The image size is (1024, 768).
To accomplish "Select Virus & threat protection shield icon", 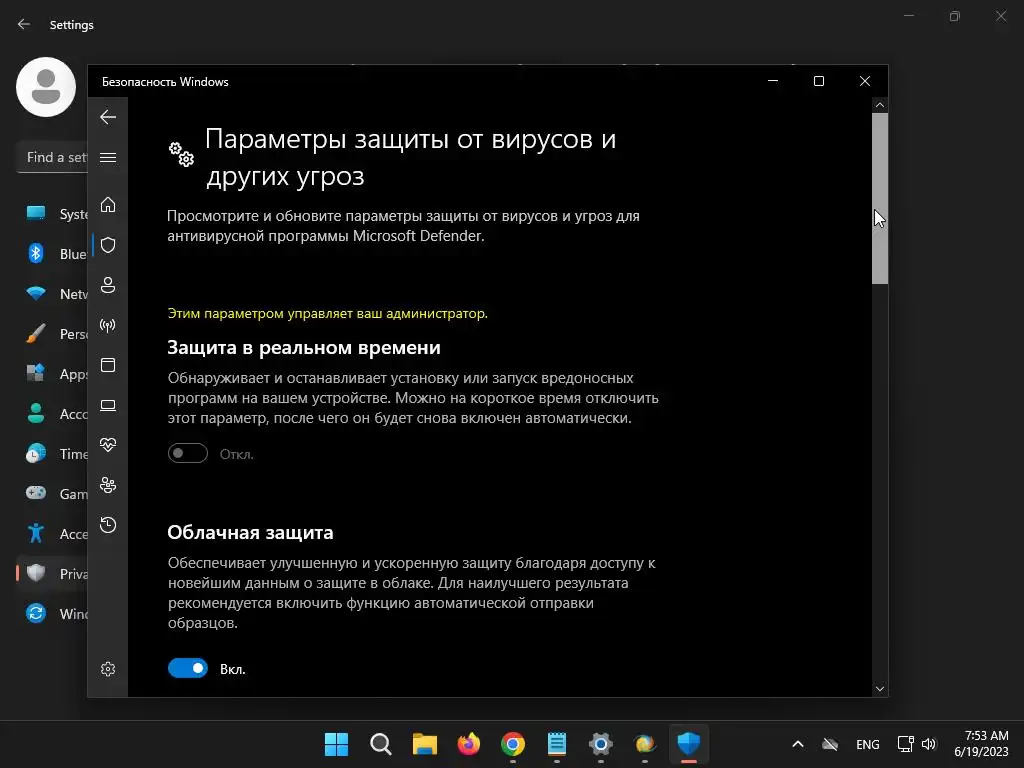I will 108,245.
